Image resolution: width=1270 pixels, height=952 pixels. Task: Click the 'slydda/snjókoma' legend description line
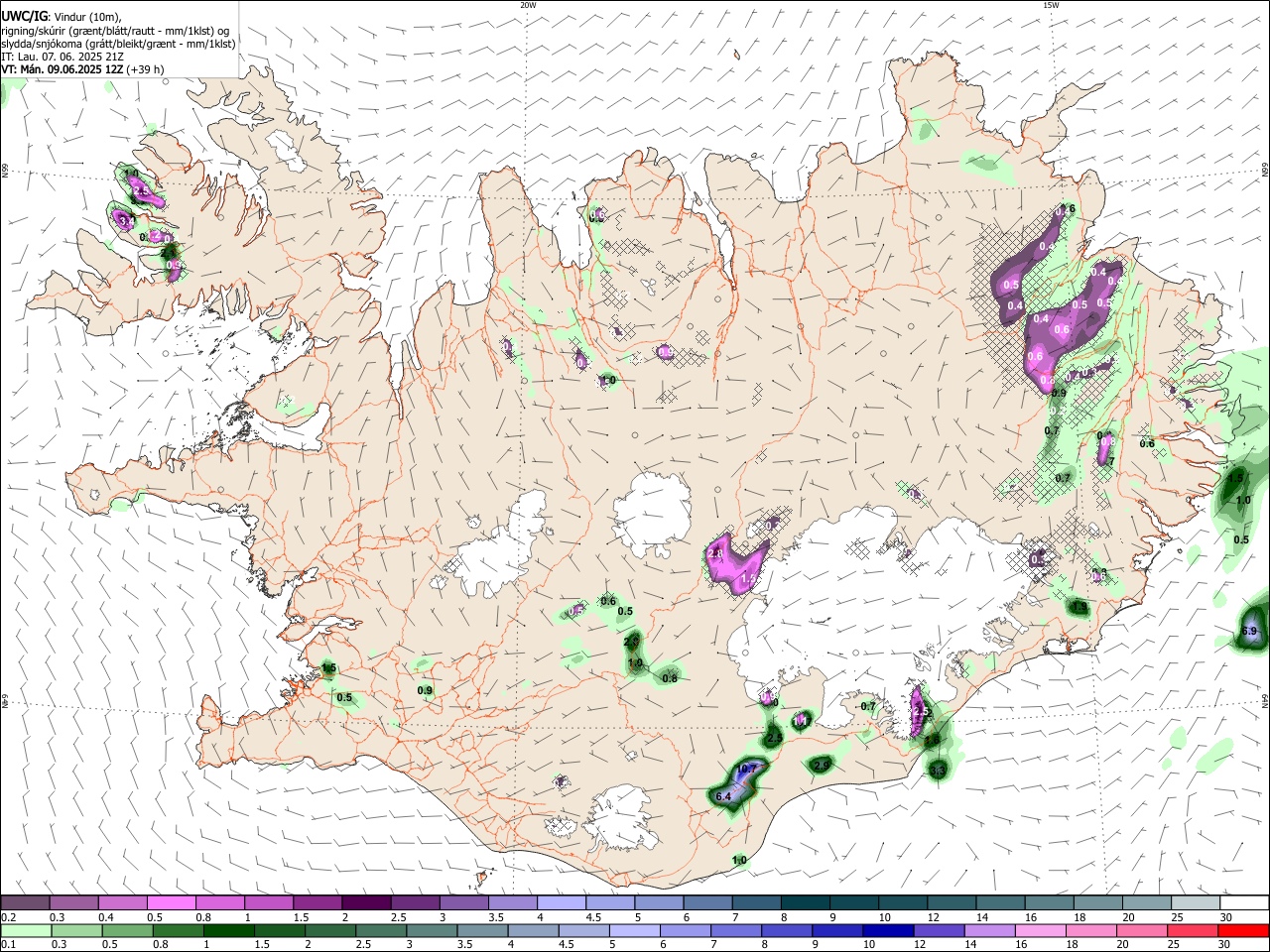coord(118,43)
